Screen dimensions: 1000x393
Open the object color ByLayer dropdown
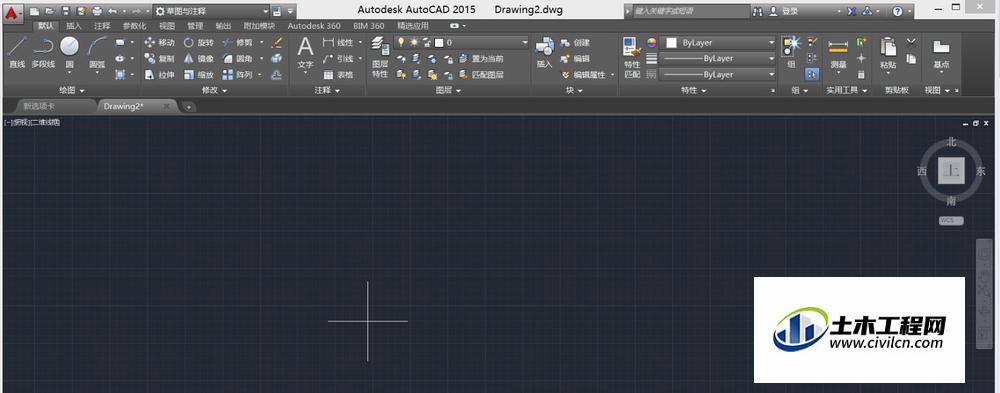pyautogui.click(x=718, y=43)
